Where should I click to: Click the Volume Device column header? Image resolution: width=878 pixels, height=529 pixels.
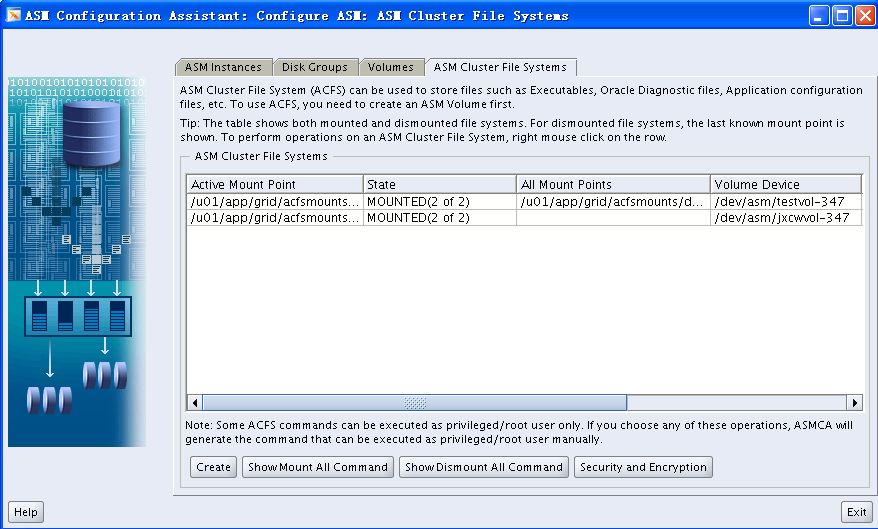pos(786,184)
